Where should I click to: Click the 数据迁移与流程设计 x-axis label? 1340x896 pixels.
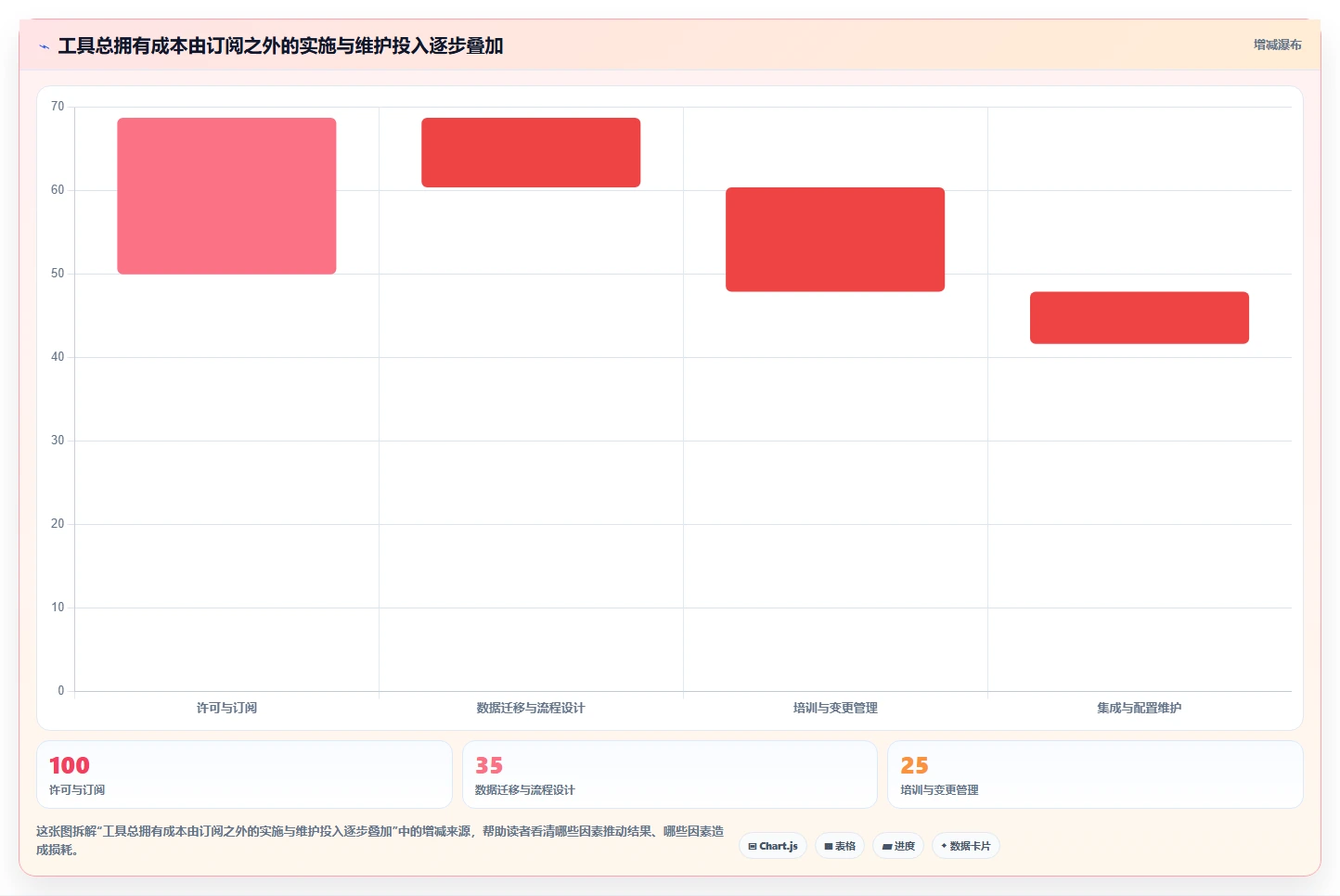coord(531,708)
